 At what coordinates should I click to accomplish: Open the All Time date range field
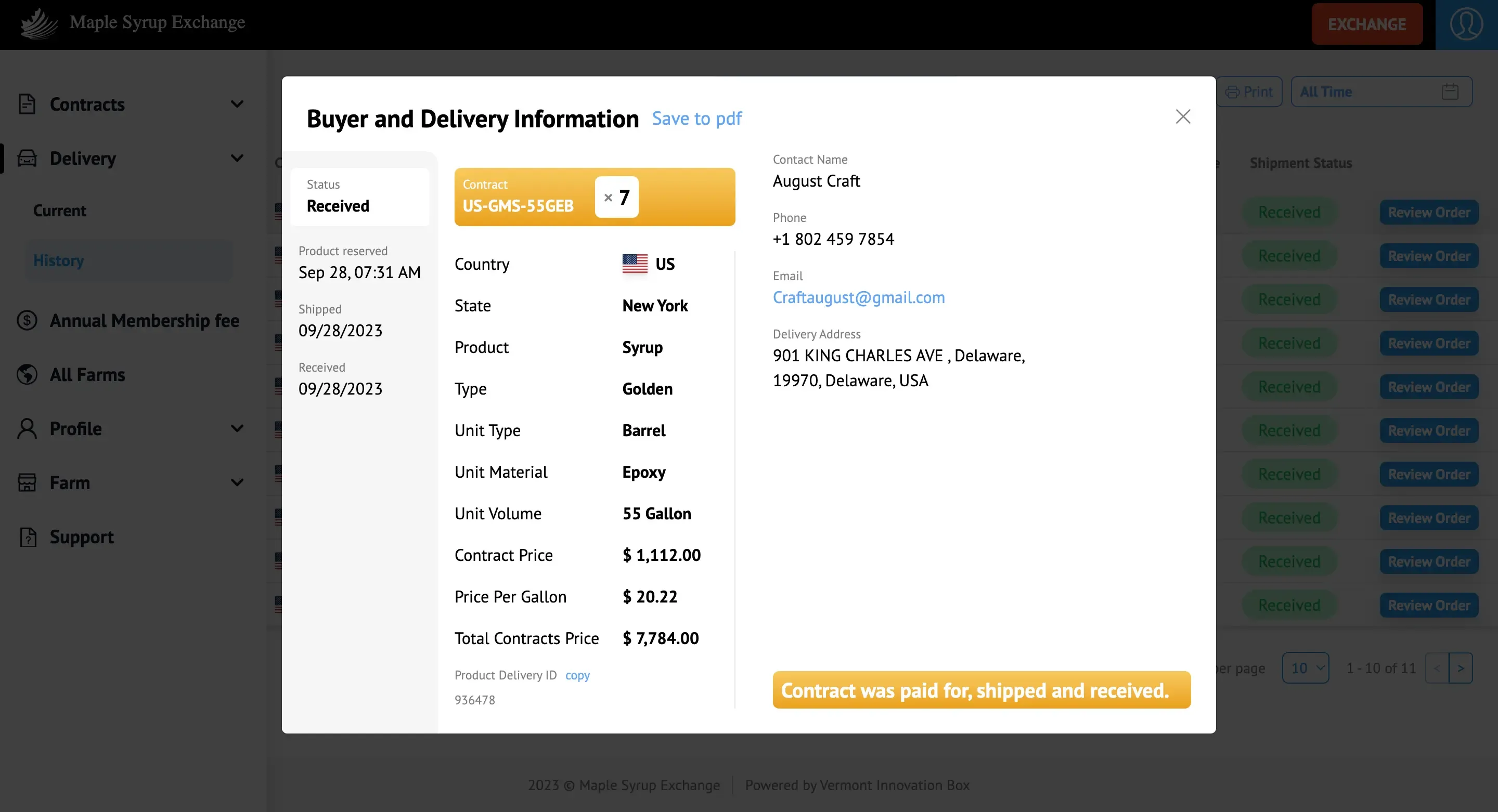pyautogui.click(x=1381, y=92)
